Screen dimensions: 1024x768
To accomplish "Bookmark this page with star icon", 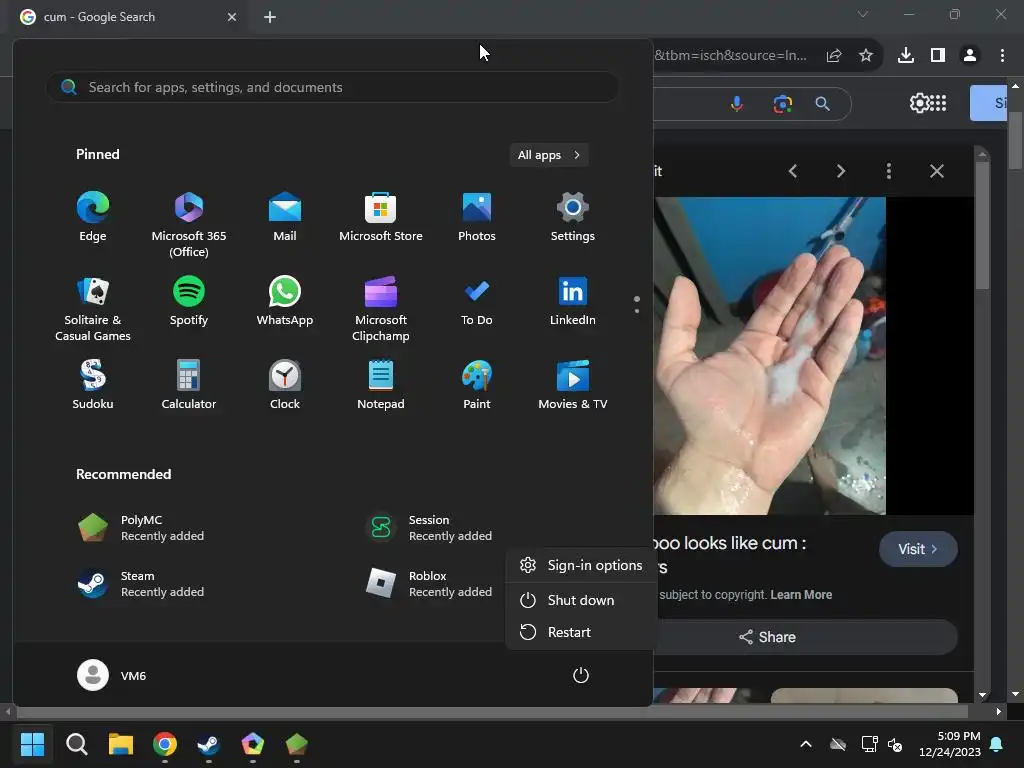I will (x=866, y=56).
